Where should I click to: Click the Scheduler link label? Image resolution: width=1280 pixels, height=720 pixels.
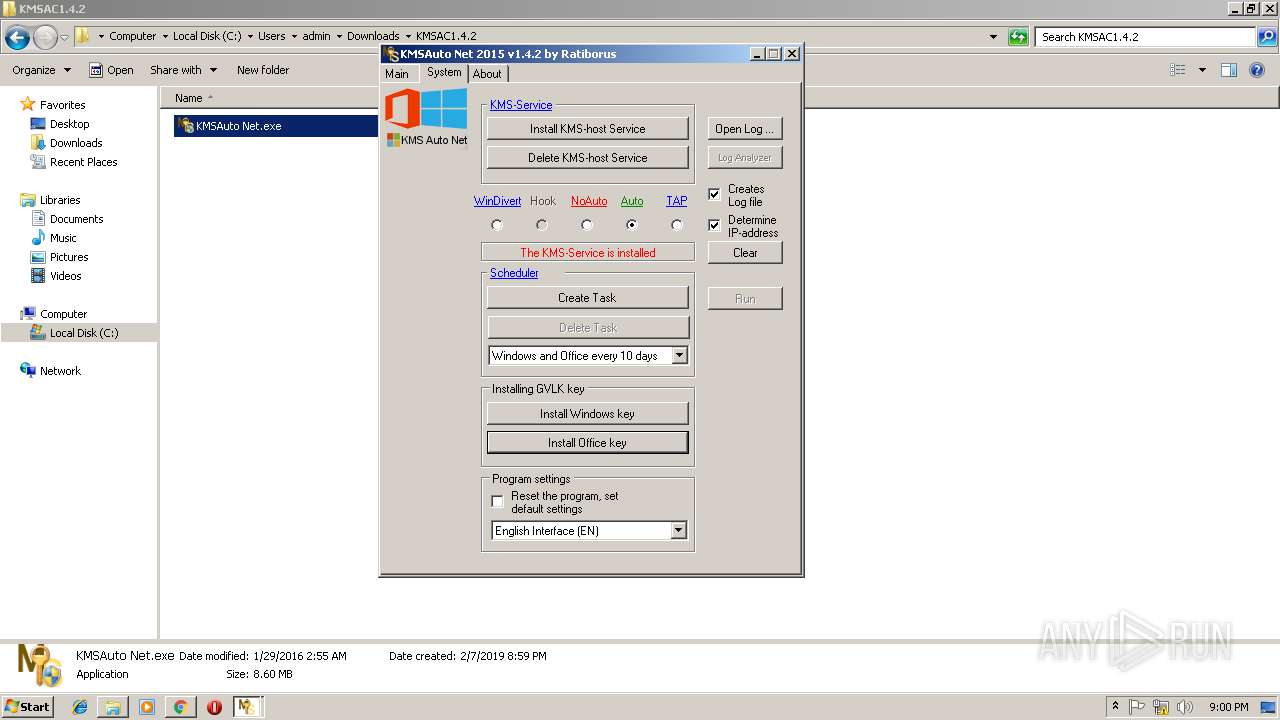tap(514, 273)
